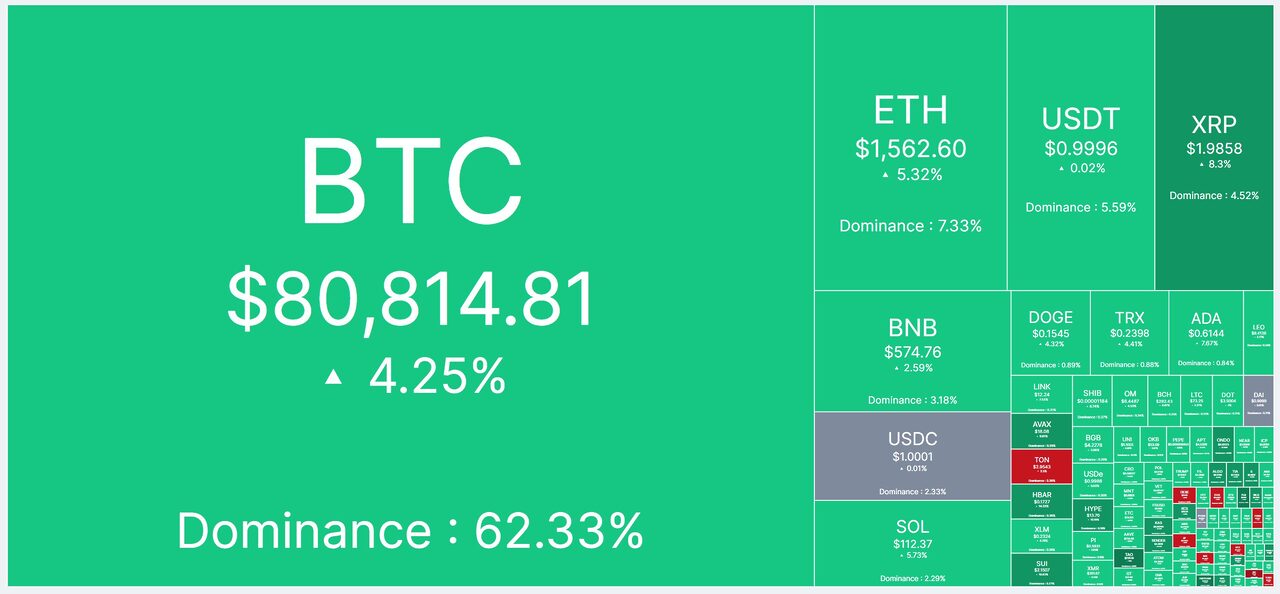Open the BTC tile in the heatmap

click(410, 296)
